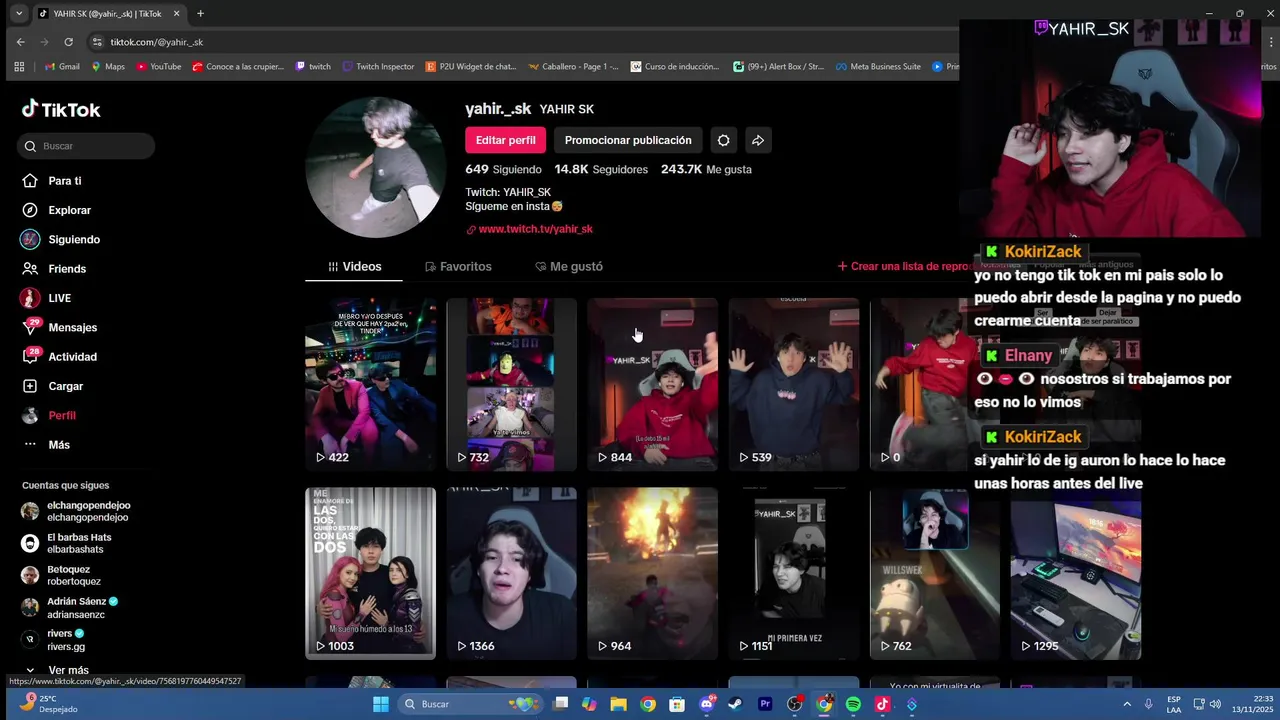The height and width of the screenshot is (720, 1280).
Task: Click Promocionar publicación button
Action: coord(628,140)
